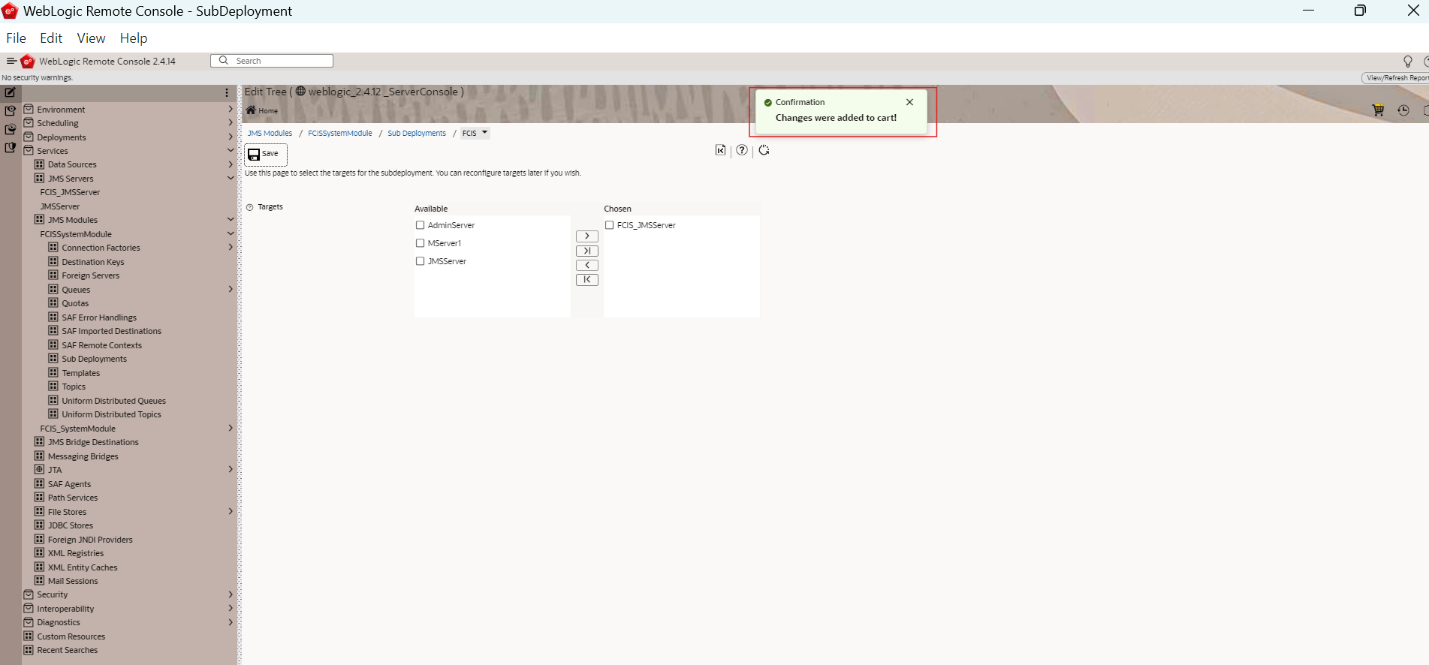Click the View/Refresh Report button
This screenshot has width=1429, height=665.
[1395, 77]
